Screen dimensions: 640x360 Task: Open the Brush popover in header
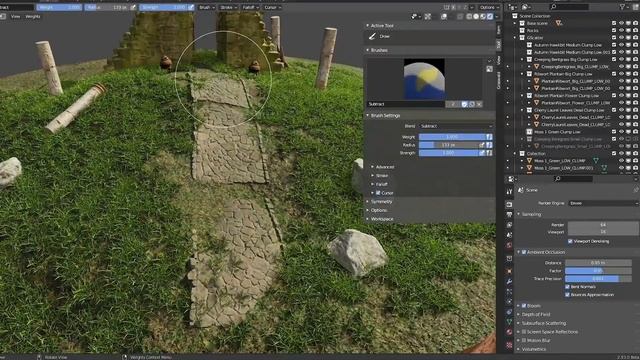(207, 7)
